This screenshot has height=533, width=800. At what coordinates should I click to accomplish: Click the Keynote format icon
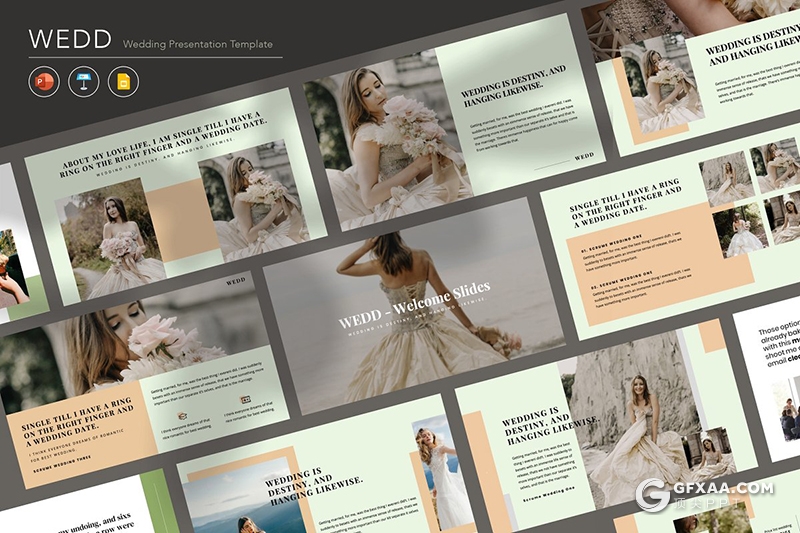pos(84,82)
